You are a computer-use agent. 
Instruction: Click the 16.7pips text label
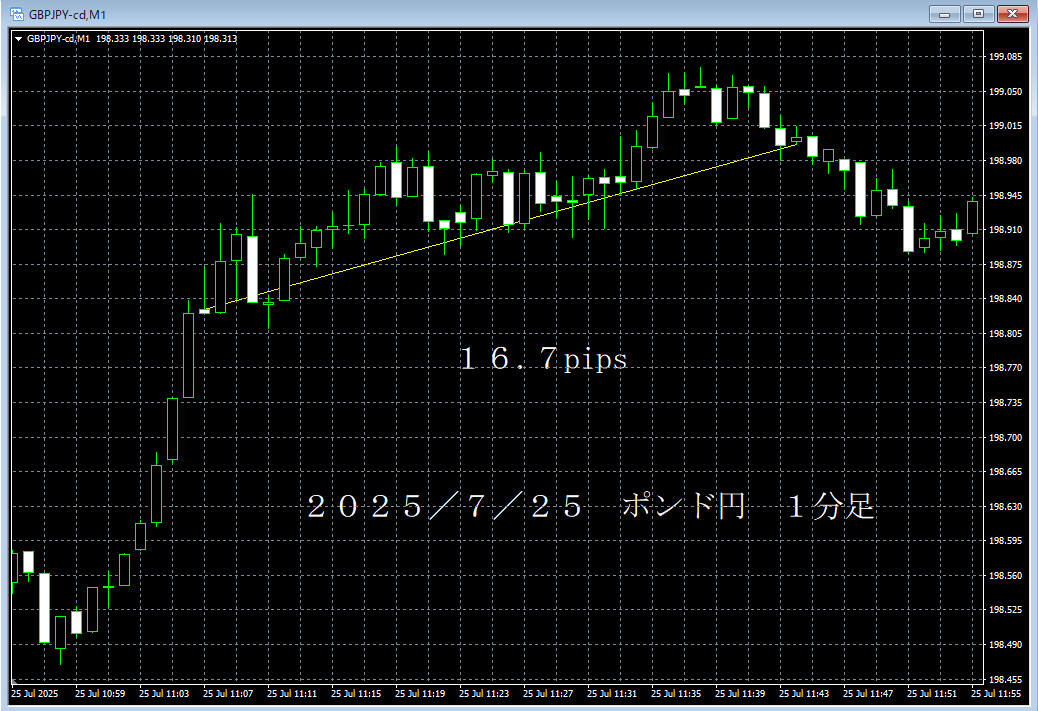pos(543,359)
